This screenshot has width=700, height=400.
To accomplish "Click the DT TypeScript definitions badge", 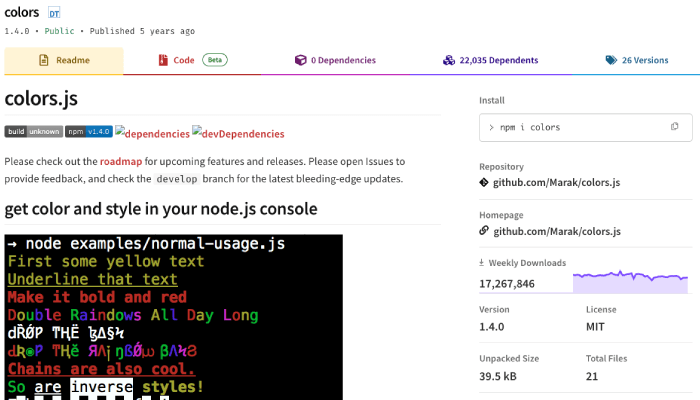I will click(x=54, y=13).
